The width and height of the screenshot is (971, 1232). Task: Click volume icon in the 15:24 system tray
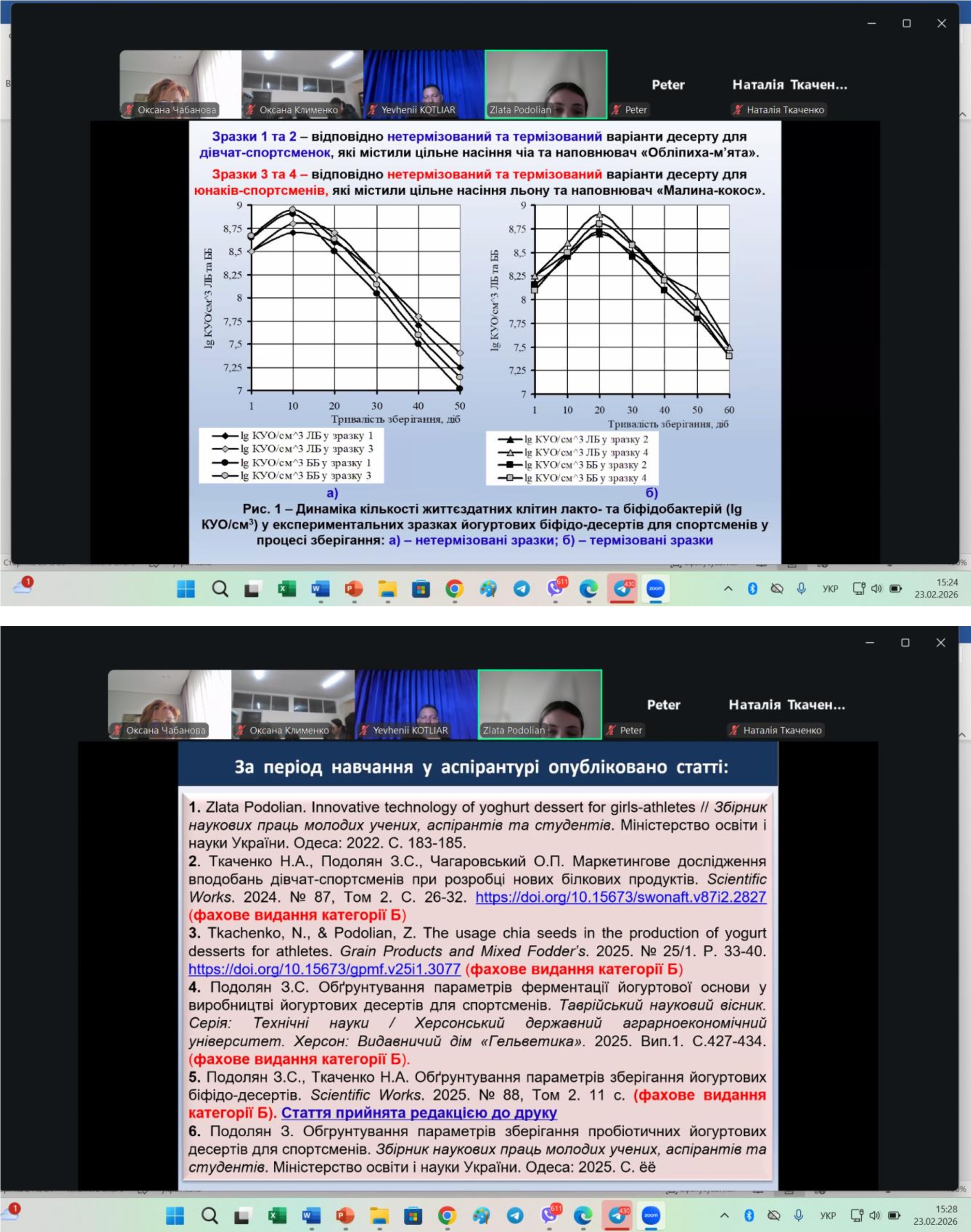[x=876, y=589]
